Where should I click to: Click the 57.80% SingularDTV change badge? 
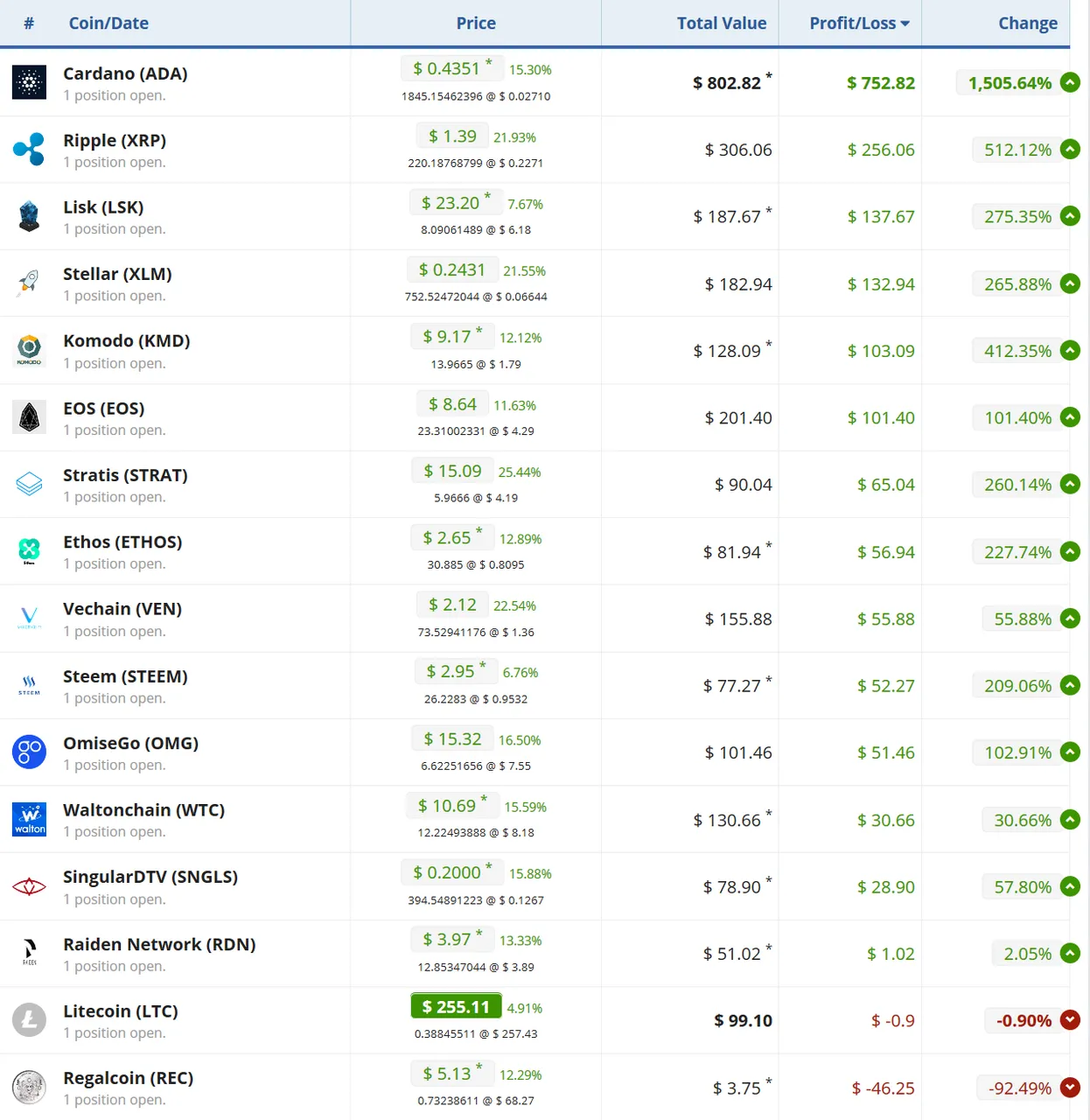(1022, 886)
